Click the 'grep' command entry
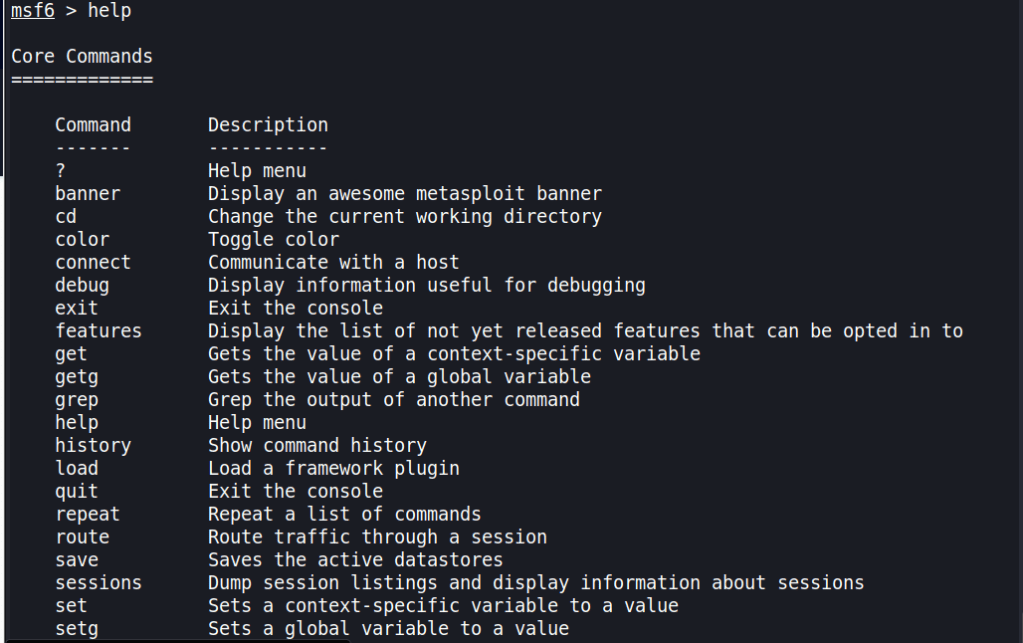The height and width of the screenshot is (643, 1023). pos(77,400)
